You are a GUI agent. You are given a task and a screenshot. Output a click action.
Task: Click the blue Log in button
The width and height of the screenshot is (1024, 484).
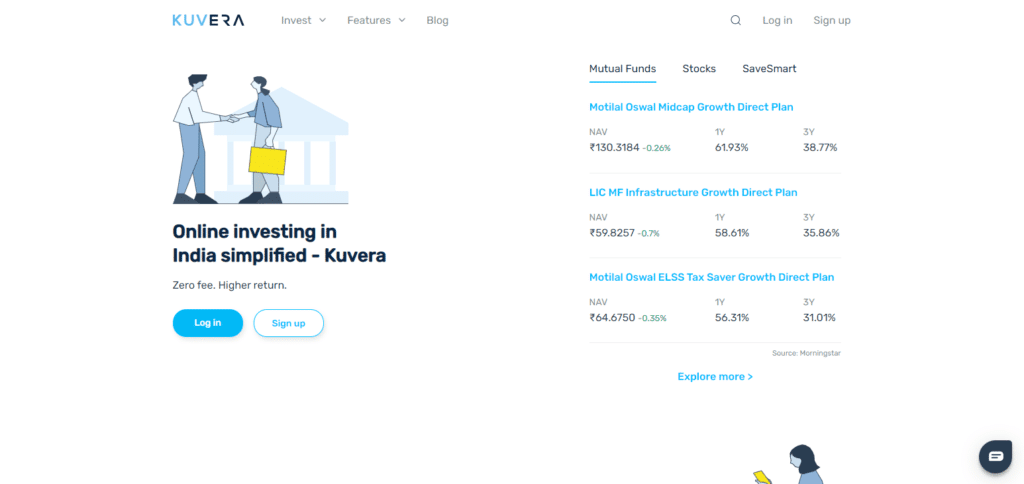pos(208,323)
